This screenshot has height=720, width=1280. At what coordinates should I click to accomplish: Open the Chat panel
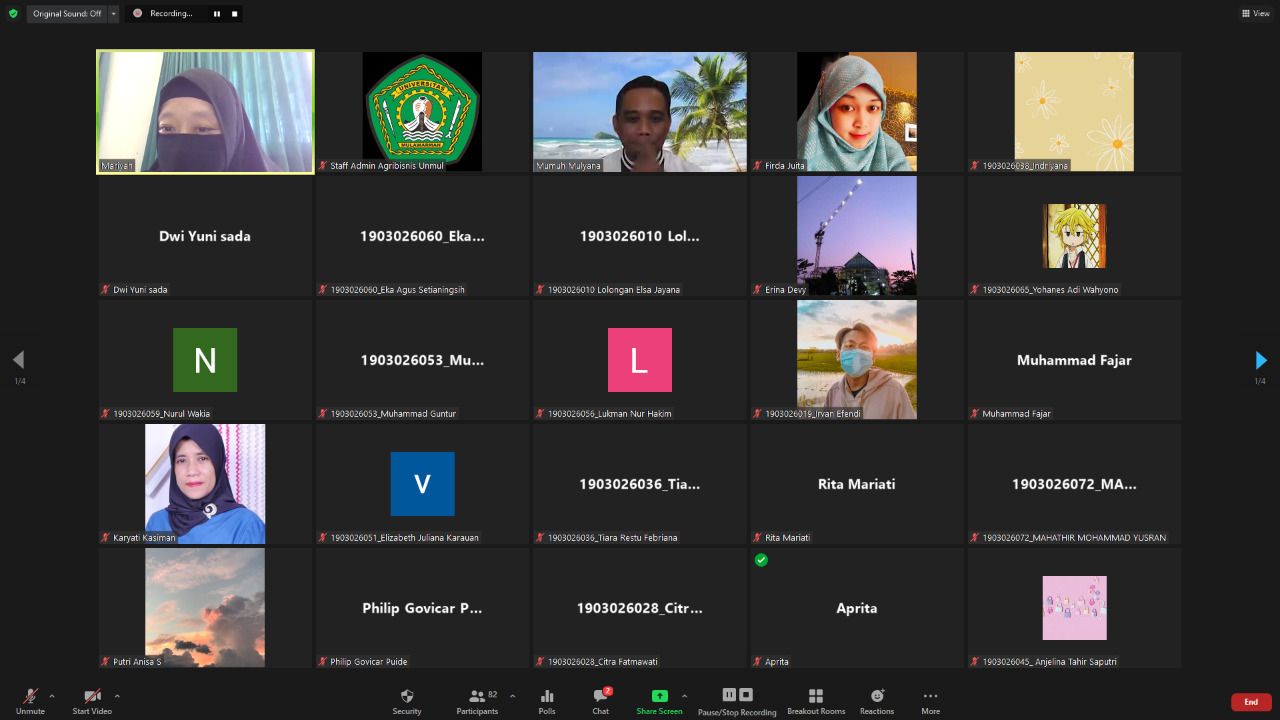[600, 700]
